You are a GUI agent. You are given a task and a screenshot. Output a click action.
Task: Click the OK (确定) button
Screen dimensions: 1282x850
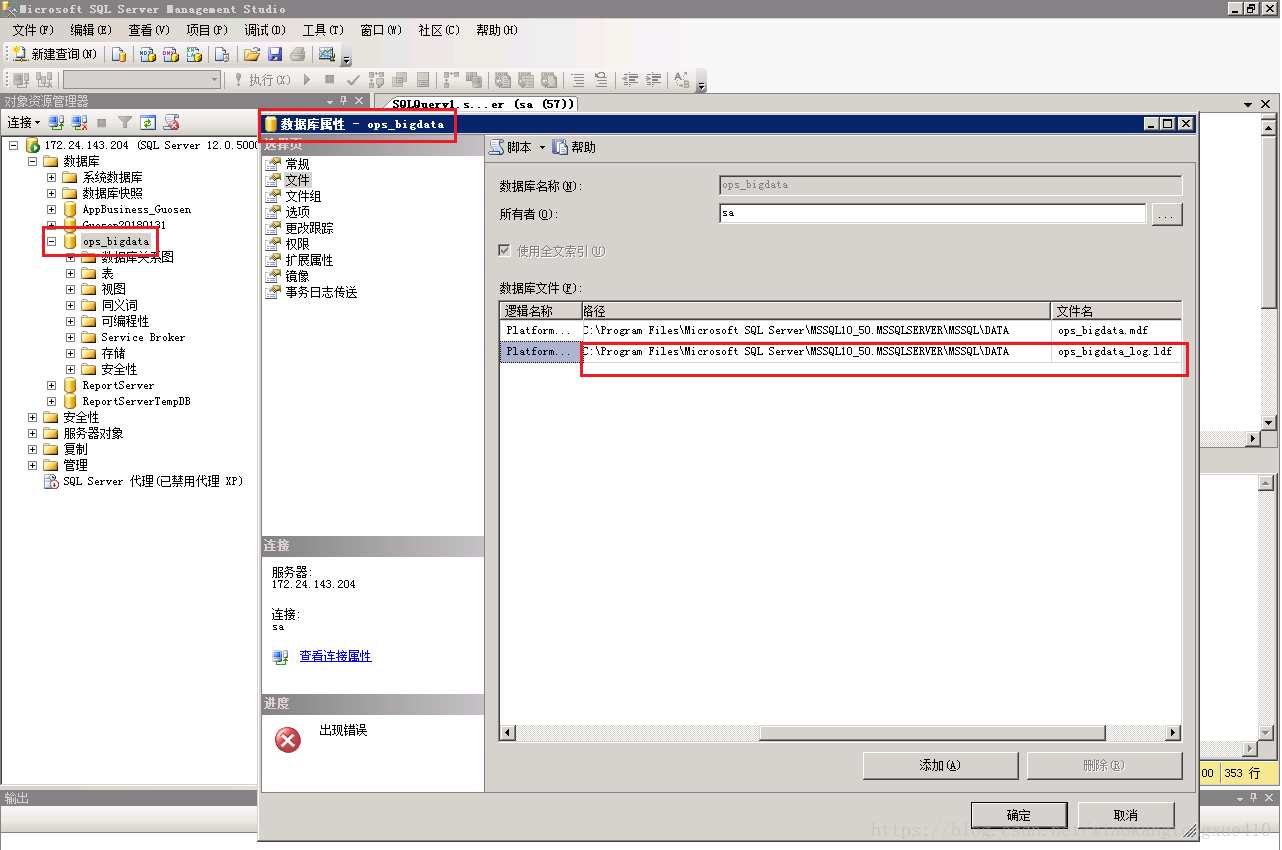point(1019,815)
